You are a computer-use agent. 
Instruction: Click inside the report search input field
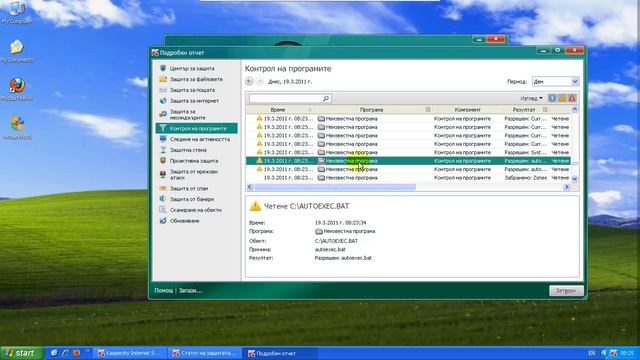(x=286, y=98)
